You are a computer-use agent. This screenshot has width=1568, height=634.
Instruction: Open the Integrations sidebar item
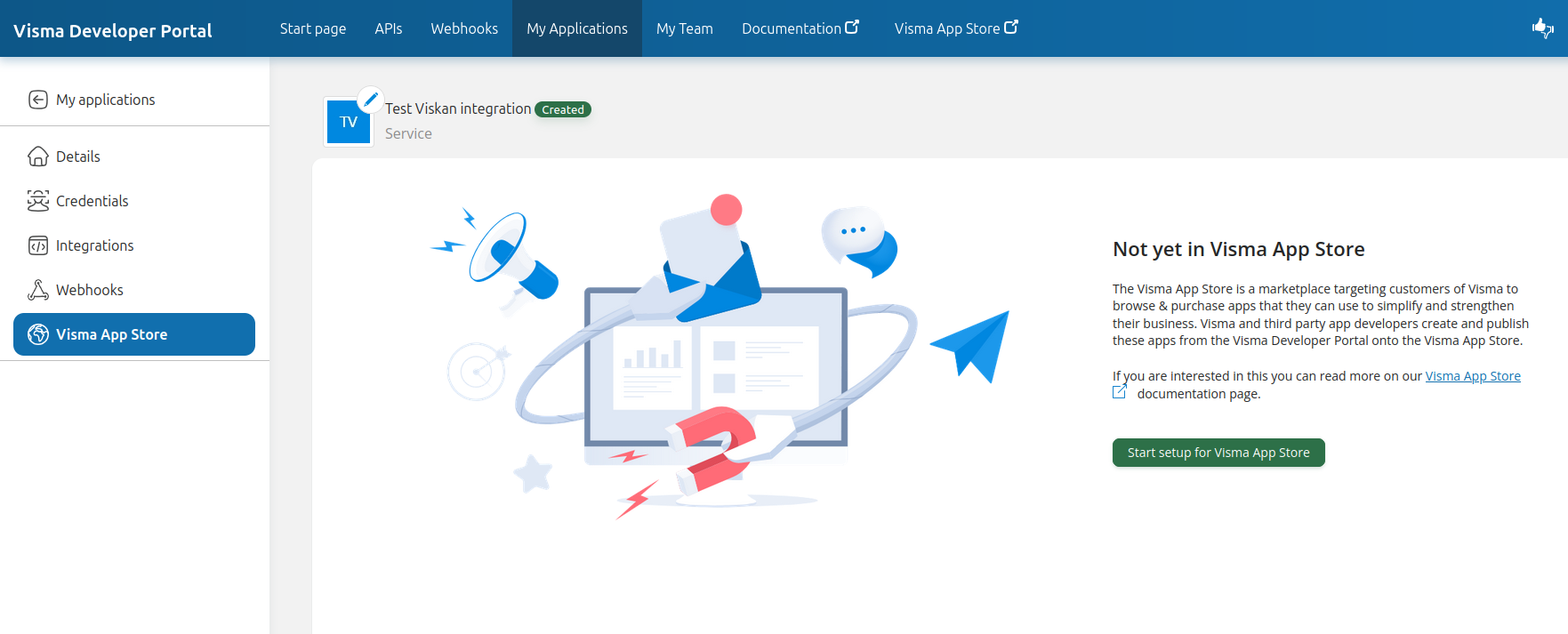click(x=134, y=245)
